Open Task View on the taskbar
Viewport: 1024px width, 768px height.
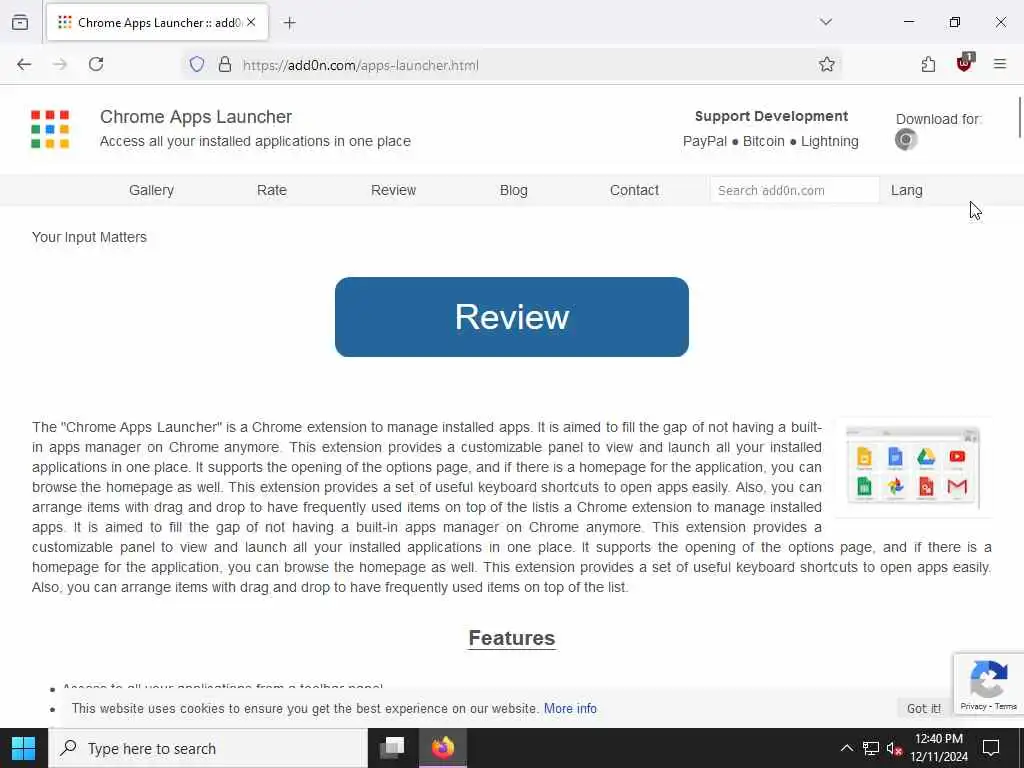[392, 748]
